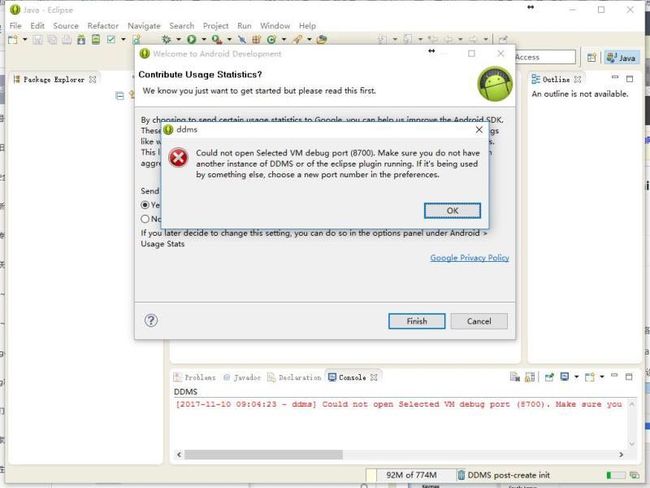The height and width of the screenshot is (488, 650).
Task: Switch to the Problems tab
Action: click(x=194, y=377)
